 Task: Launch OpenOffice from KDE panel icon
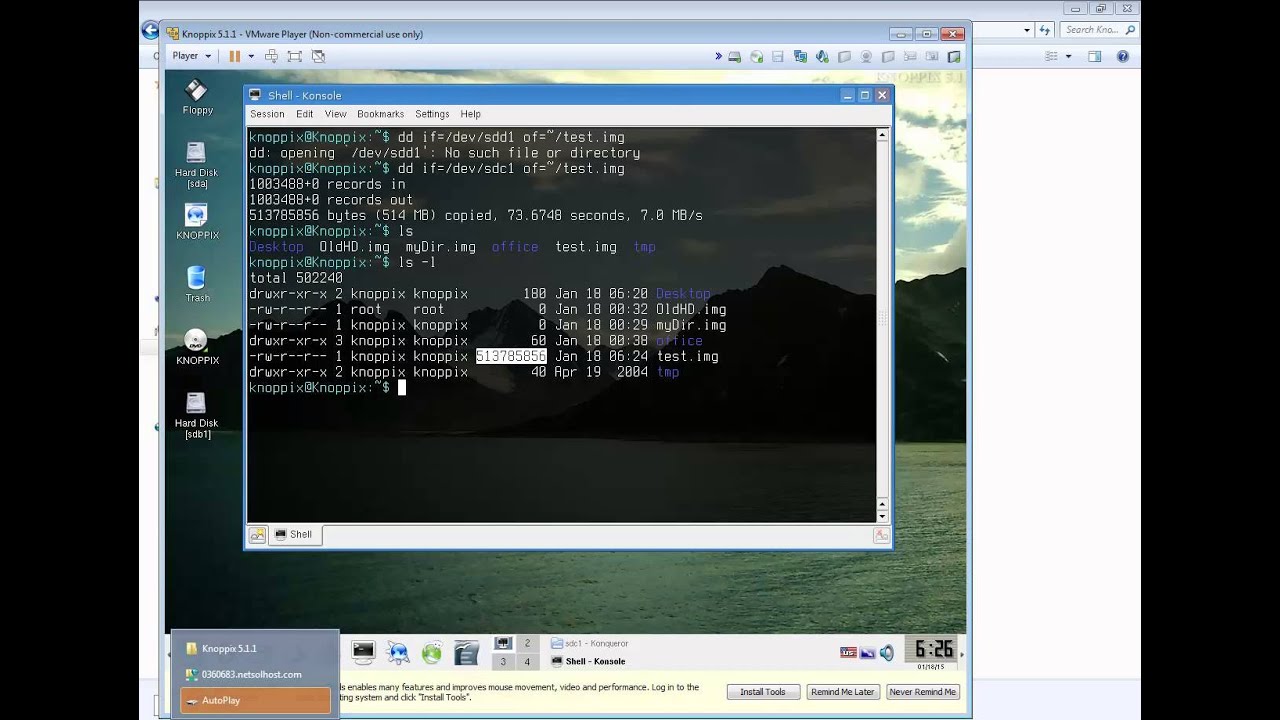(466, 653)
